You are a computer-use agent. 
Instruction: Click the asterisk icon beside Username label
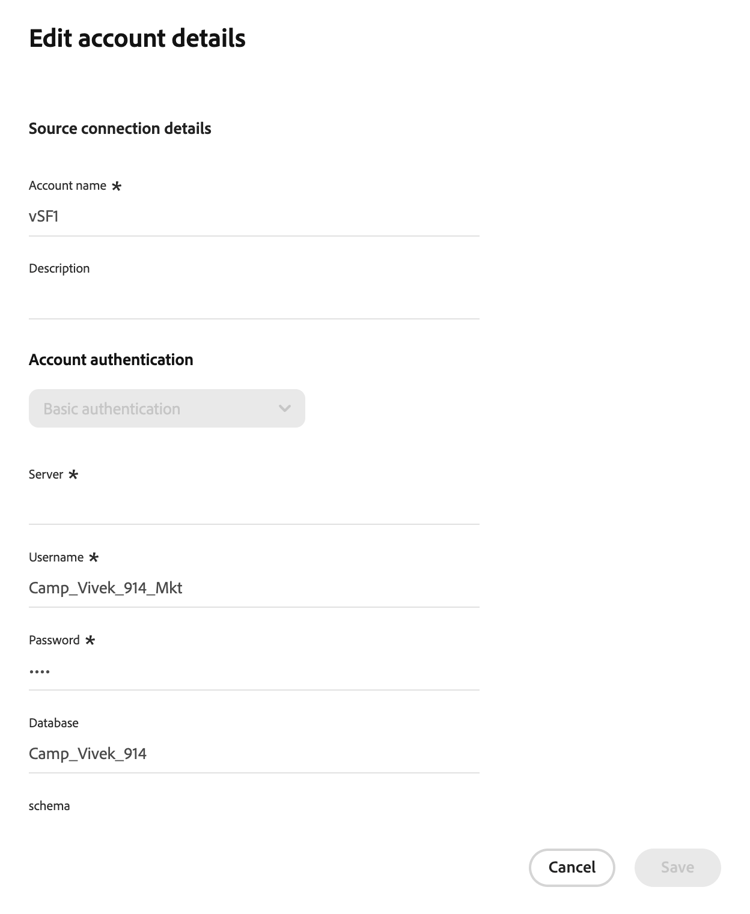(93, 557)
